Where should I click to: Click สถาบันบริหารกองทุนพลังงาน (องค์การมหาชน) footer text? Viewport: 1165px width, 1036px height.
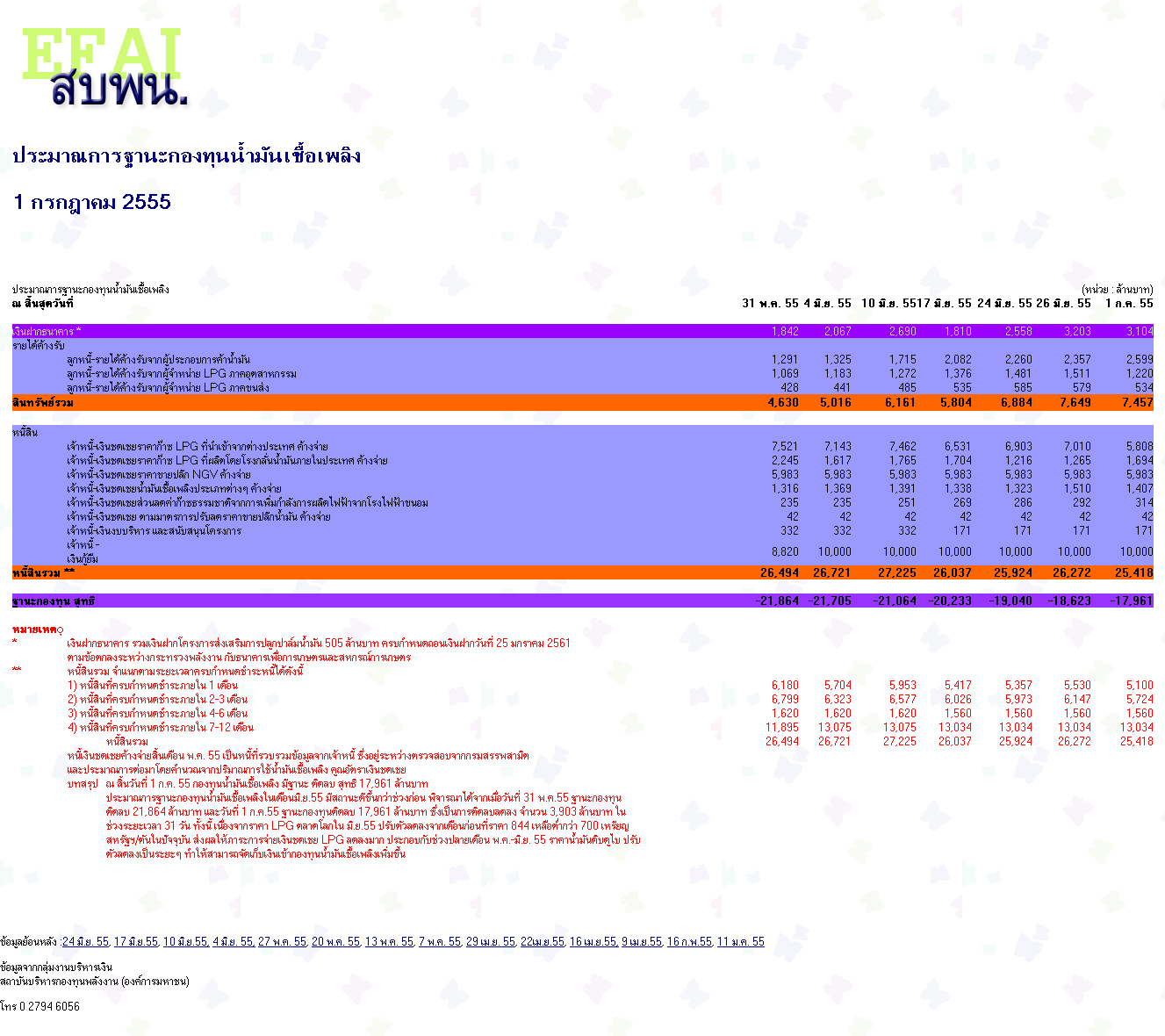tap(95, 982)
